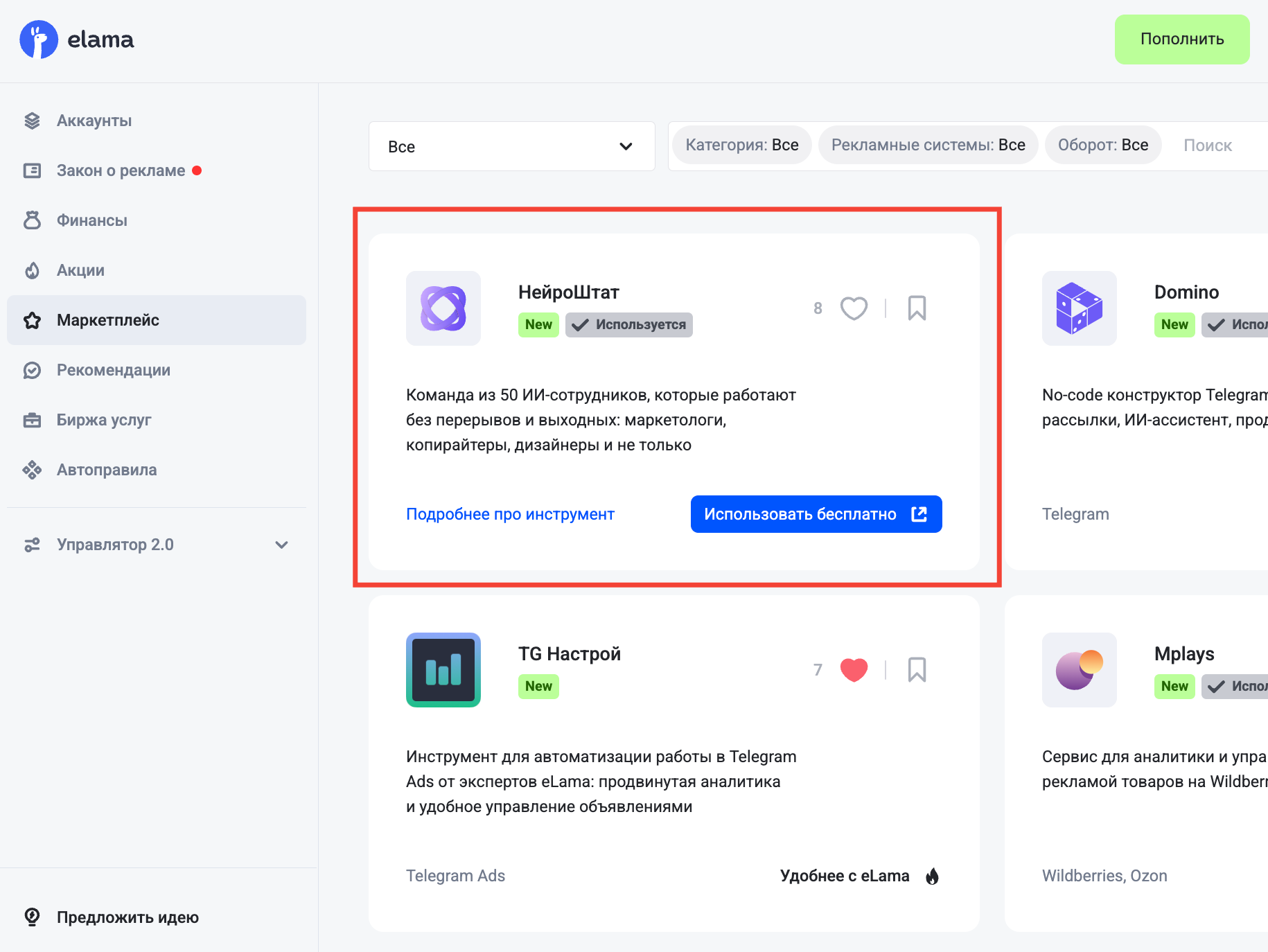Click Использовать бесплатно button
The height and width of the screenshot is (952, 1268).
coord(816,514)
